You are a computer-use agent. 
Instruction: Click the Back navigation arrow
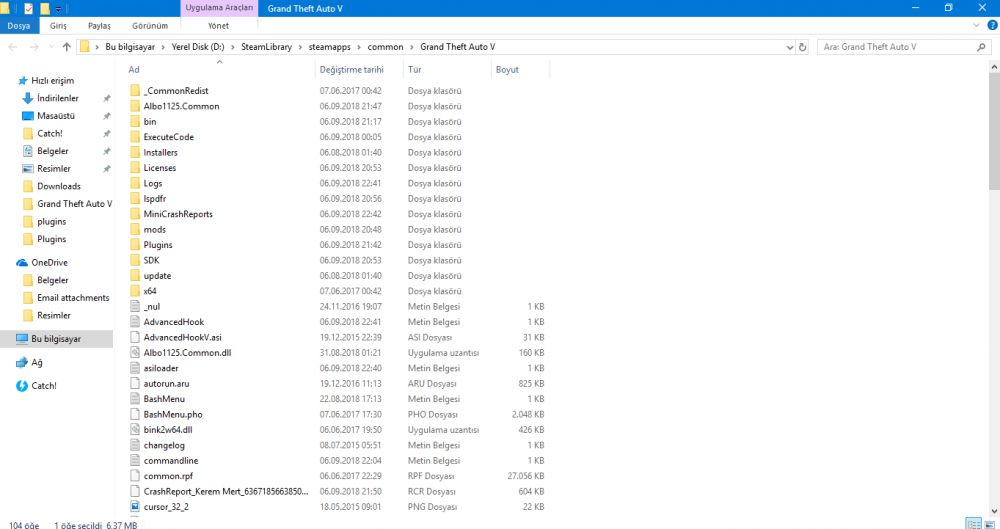(x=13, y=47)
